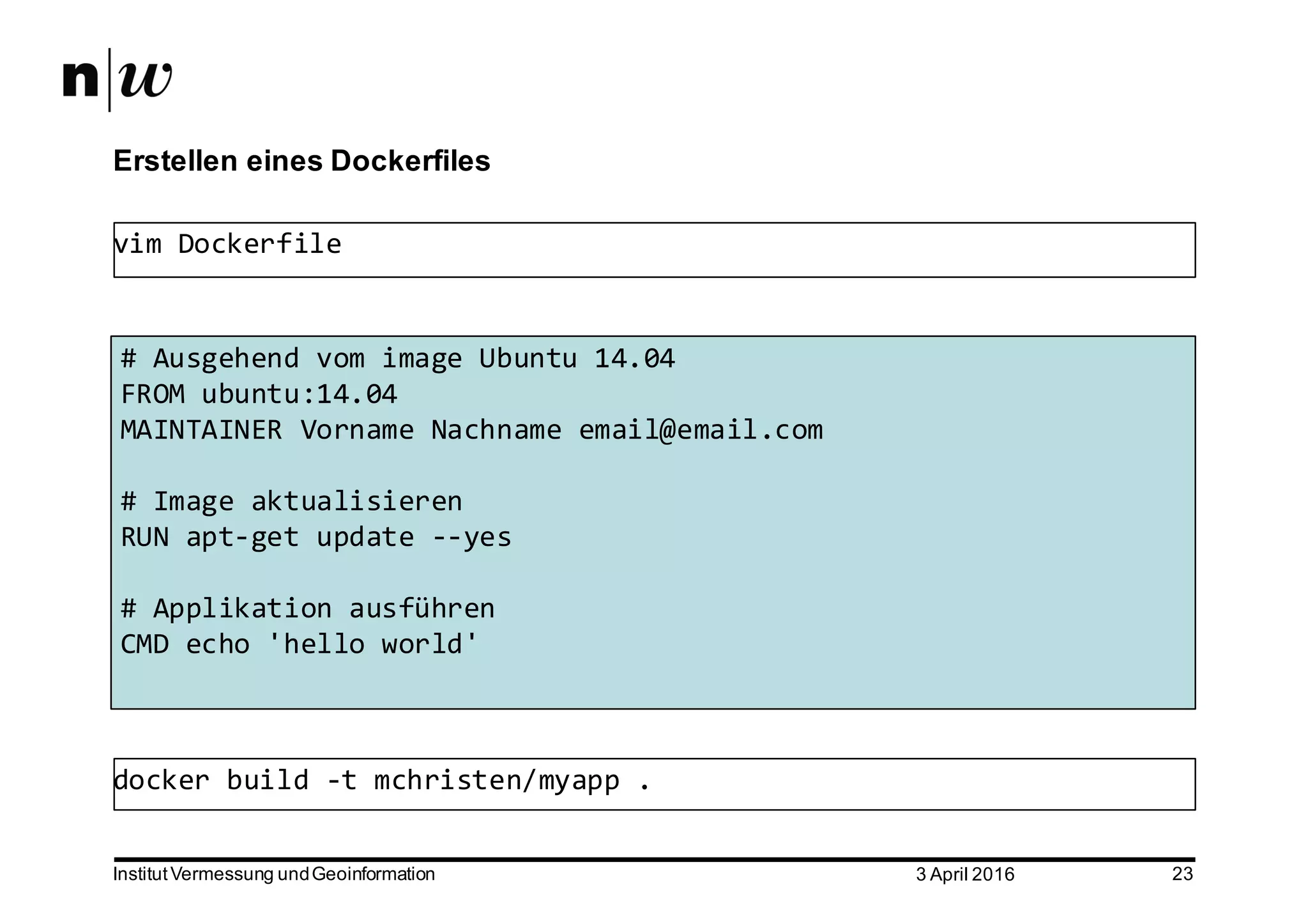Viewport: 1308px width, 924px height.
Task: Click the 'docker build -t mchristen/myapp .' command
Action: [x=382, y=782]
